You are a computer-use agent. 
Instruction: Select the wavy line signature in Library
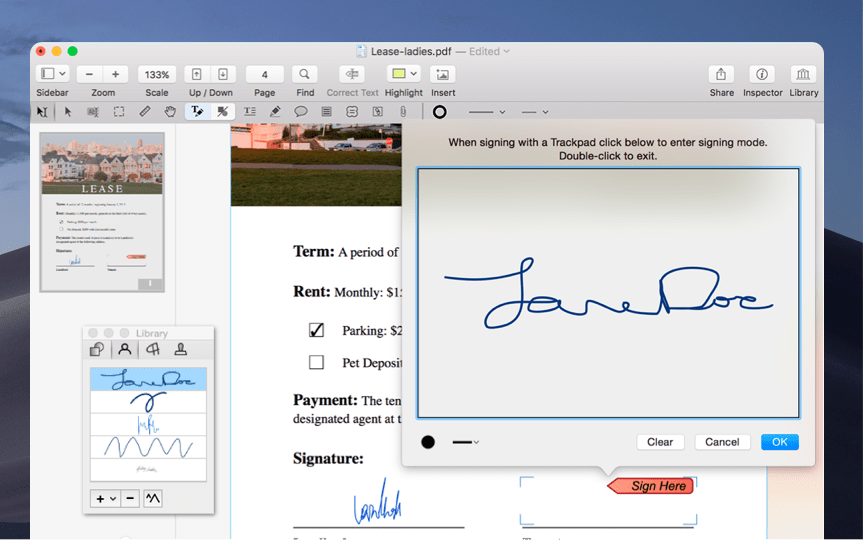tap(148, 446)
